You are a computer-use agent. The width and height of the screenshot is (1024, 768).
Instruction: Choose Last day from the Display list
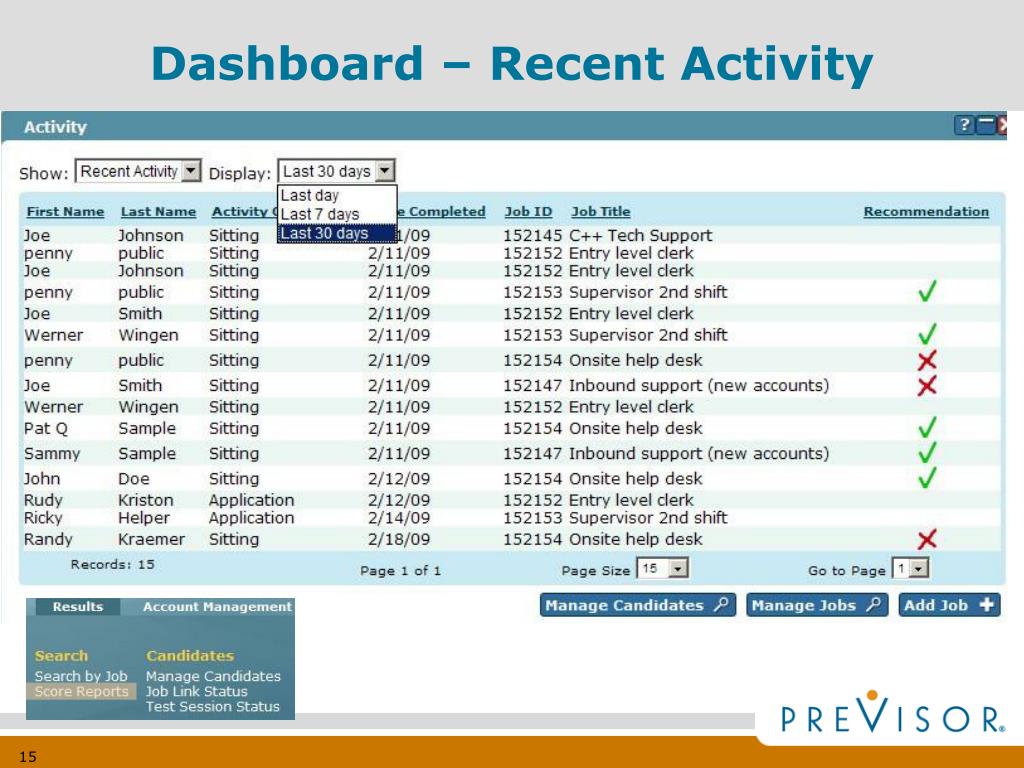(x=337, y=195)
